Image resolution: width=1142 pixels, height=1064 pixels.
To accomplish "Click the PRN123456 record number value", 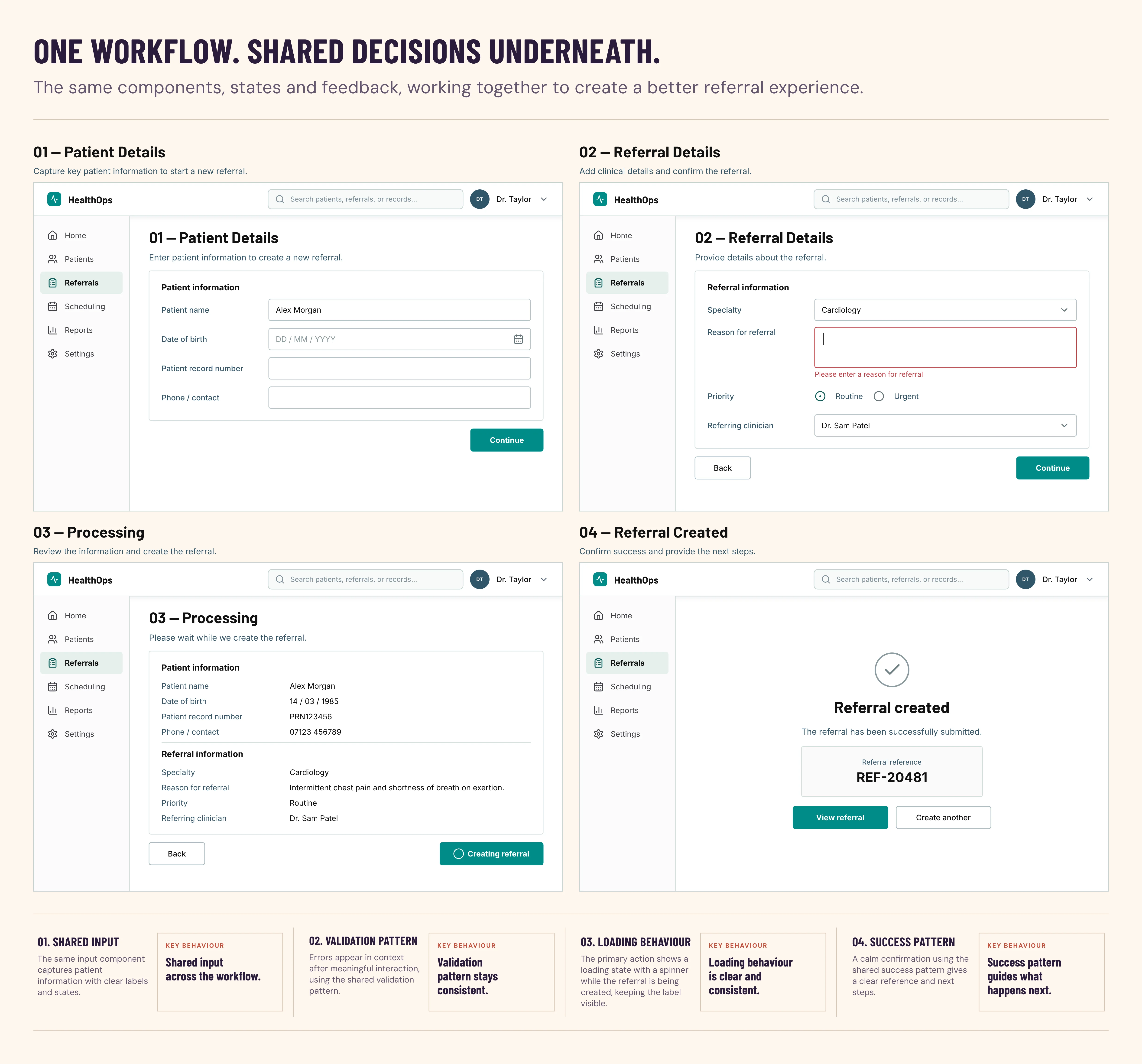I will [x=311, y=717].
